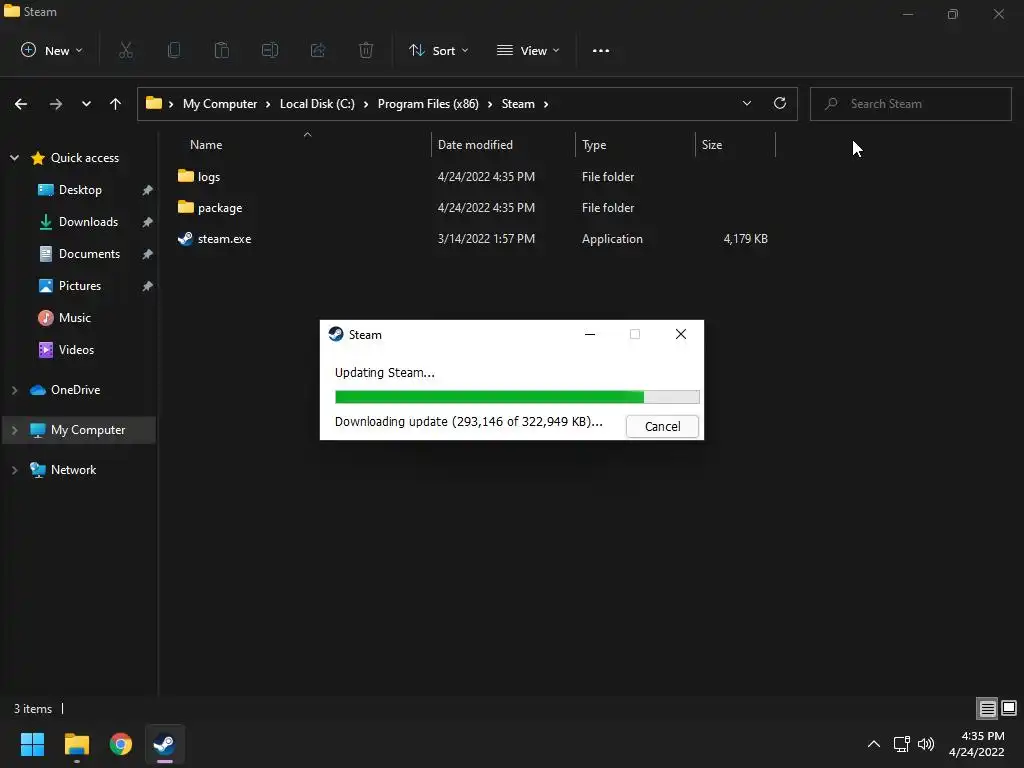
Task: Open File Explorer from the taskbar
Action: [76, 744]
